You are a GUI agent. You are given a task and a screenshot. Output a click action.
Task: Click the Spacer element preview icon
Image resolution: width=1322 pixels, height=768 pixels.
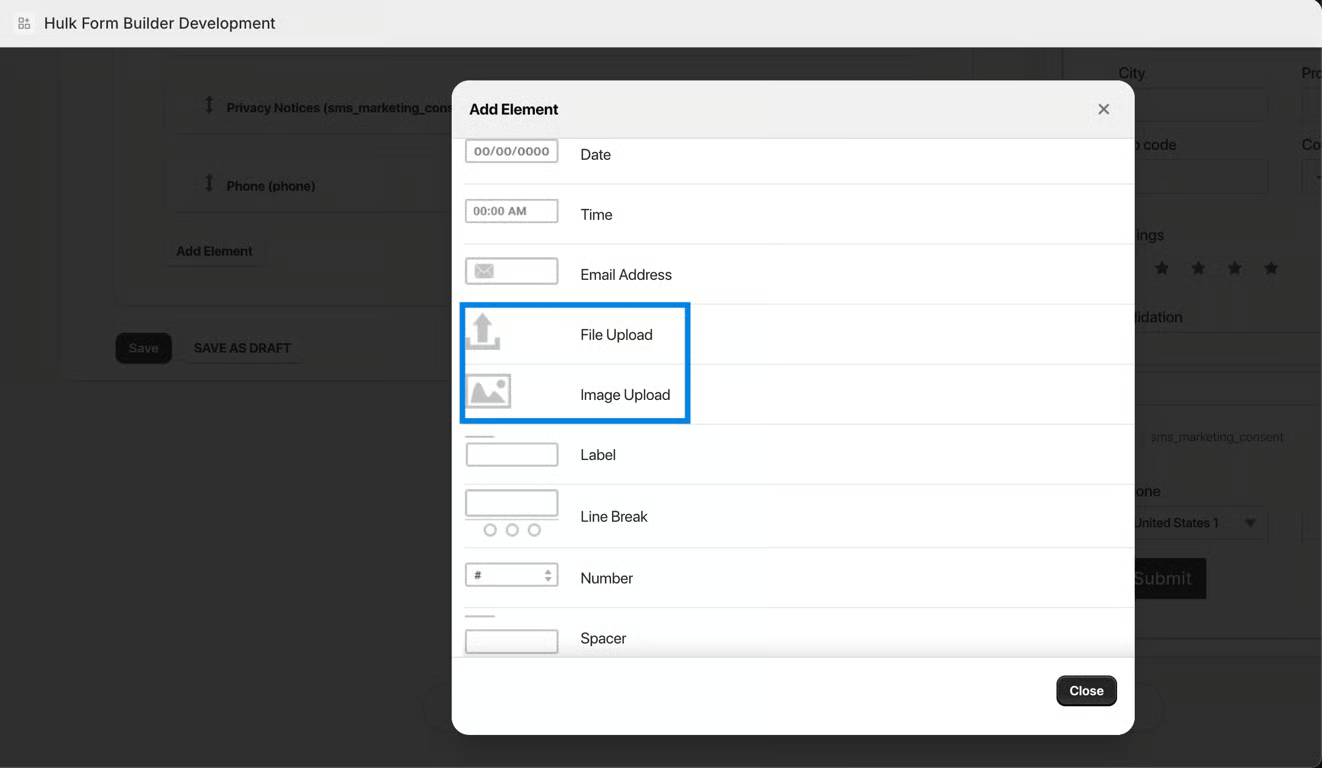coord(511,635)
